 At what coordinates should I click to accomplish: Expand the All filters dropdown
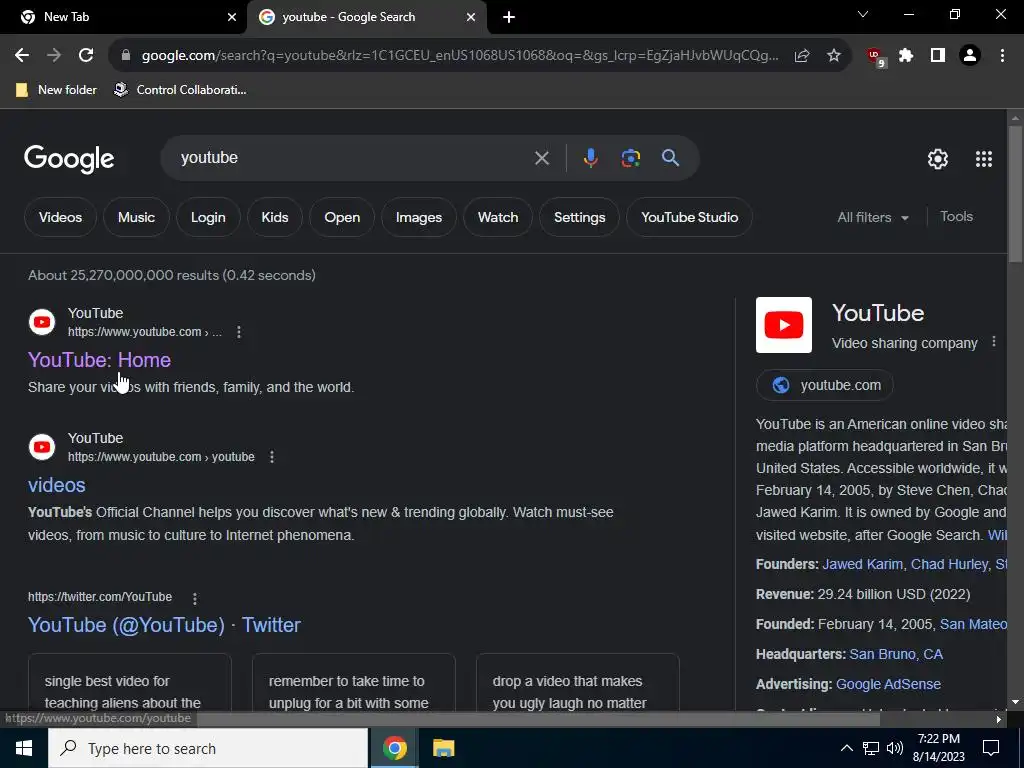[872, 217]
